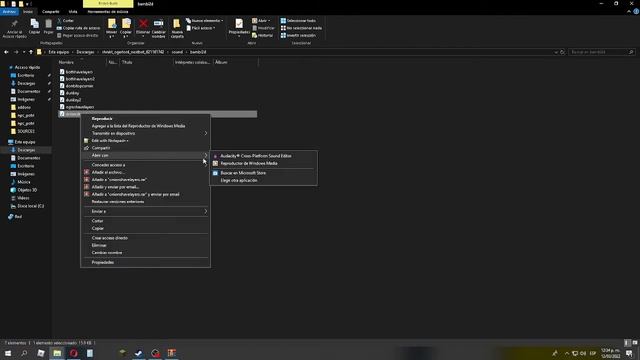Open Propiedades from the context menu
This screenshot has height=360, width=640.
(x=103, y=262)
